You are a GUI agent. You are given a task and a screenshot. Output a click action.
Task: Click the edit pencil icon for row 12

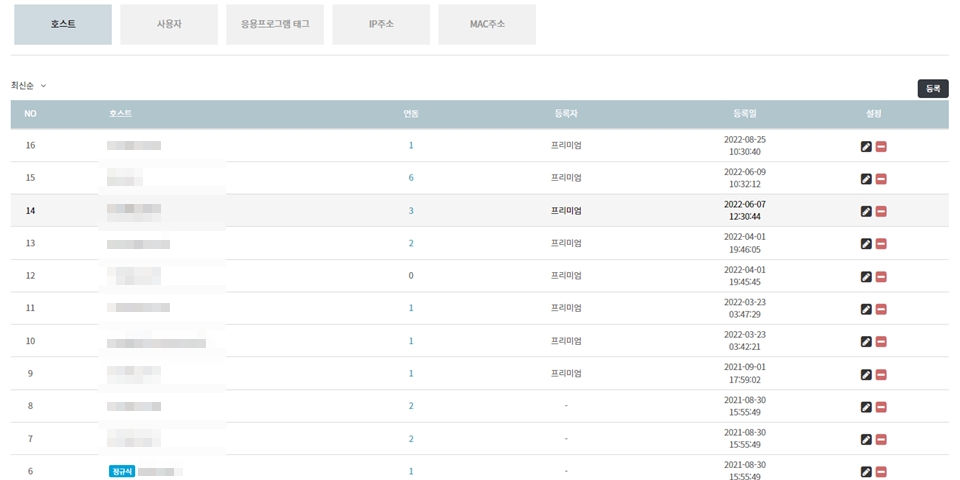866,277
